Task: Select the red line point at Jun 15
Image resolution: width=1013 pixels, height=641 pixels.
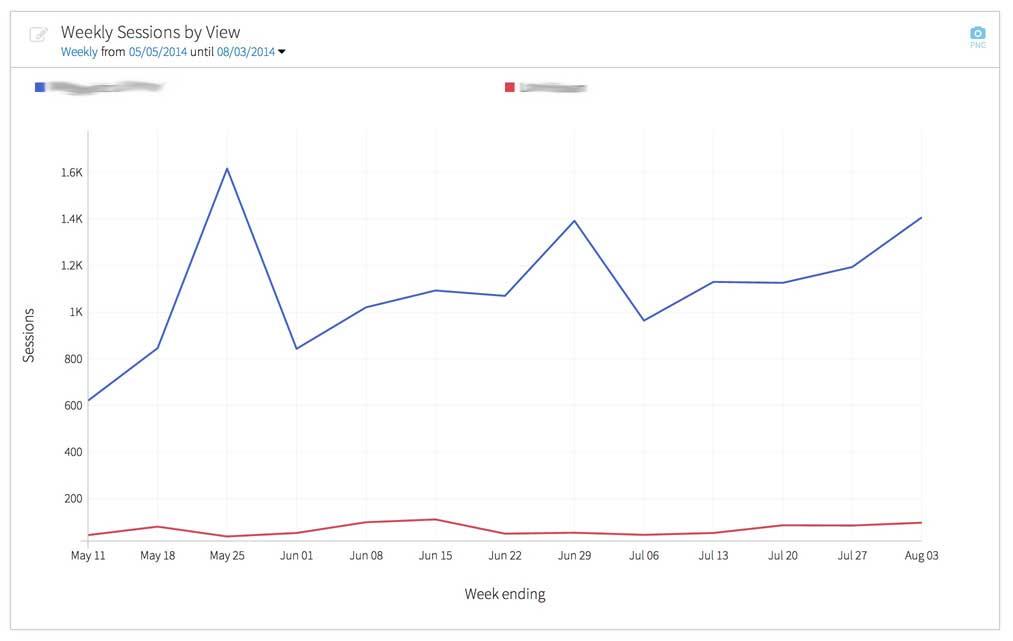Action: tap(435, 519)
